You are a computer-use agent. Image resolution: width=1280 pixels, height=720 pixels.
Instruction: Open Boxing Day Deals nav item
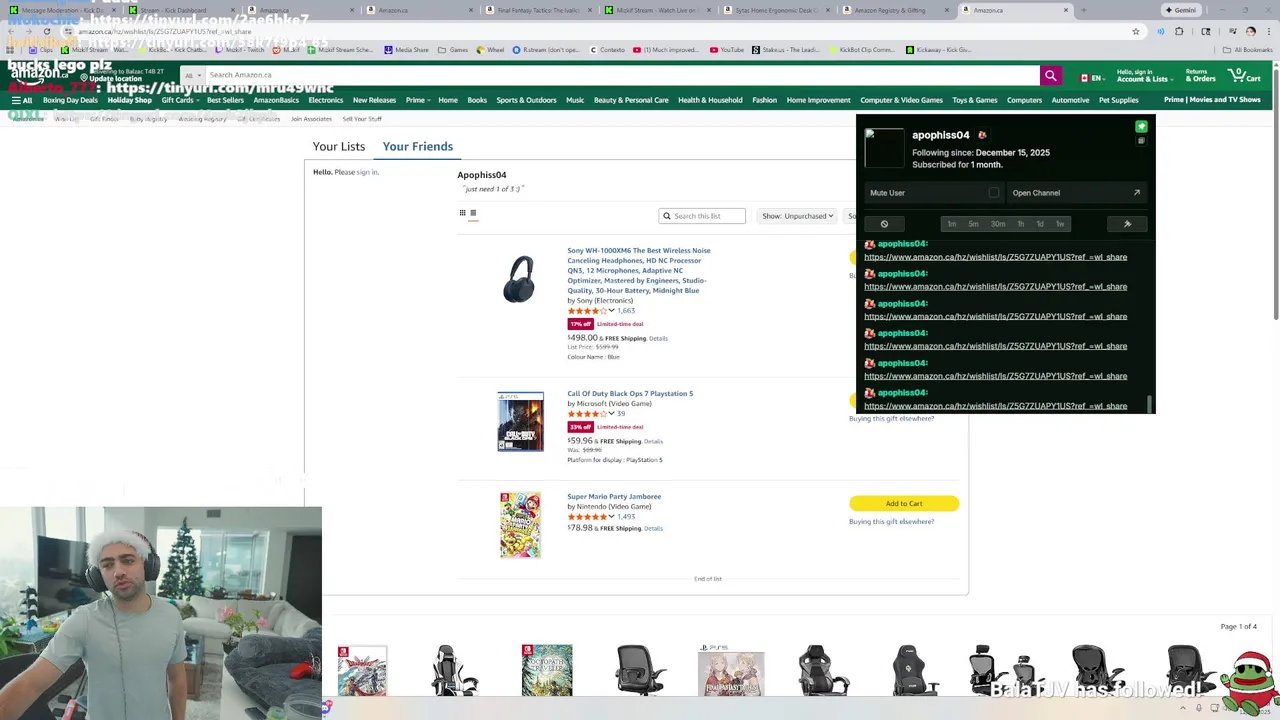click(70, 100)
